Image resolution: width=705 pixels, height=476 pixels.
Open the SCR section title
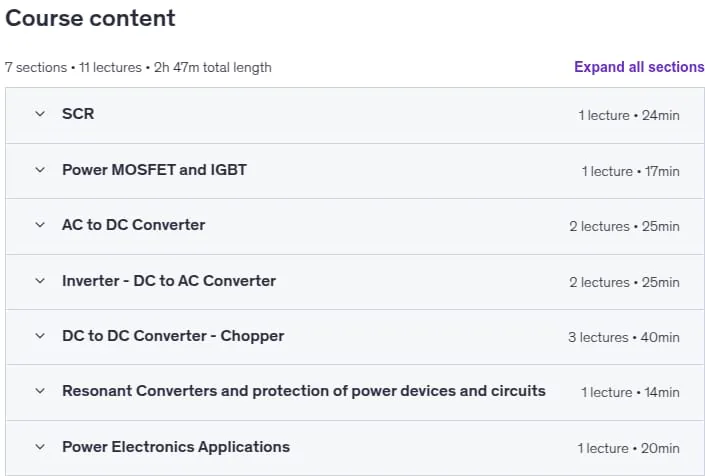pos(78,114)
